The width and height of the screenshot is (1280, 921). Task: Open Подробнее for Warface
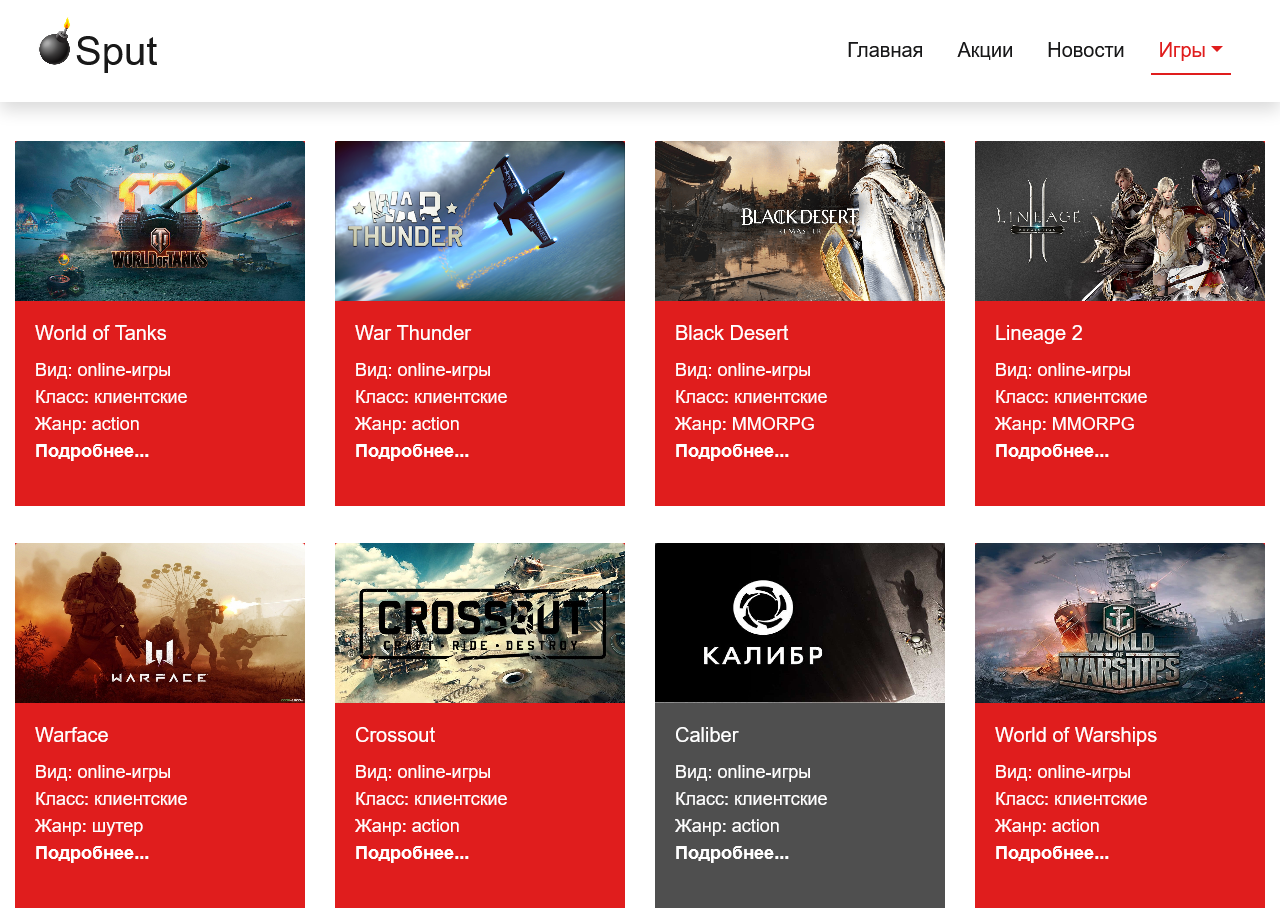92,853
